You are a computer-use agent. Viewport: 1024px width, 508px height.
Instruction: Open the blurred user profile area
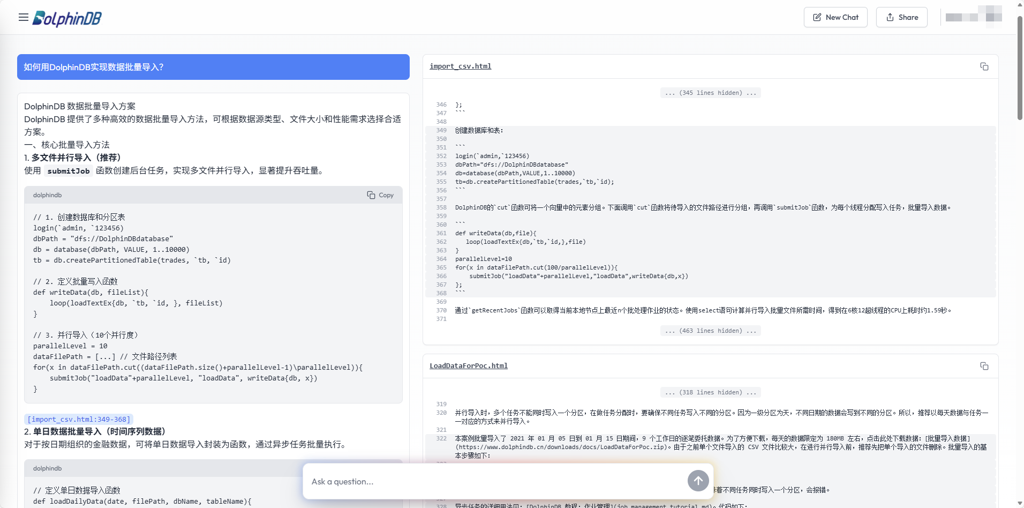point(974,16)
